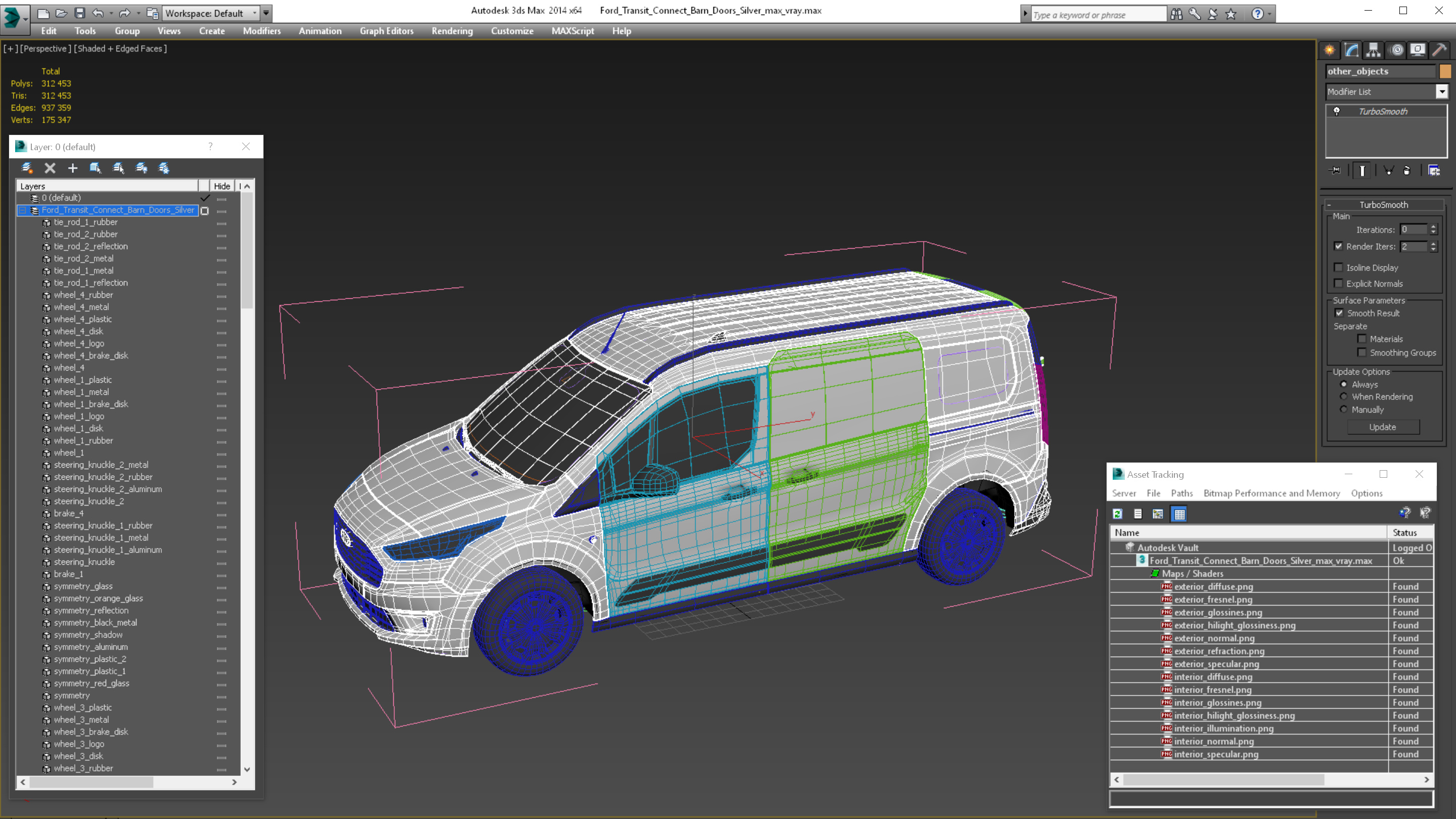Open the Paths menu in Asset Tracking
Image resolution: width=1456 pixels, height=819 pixels.
[1182, 493]
